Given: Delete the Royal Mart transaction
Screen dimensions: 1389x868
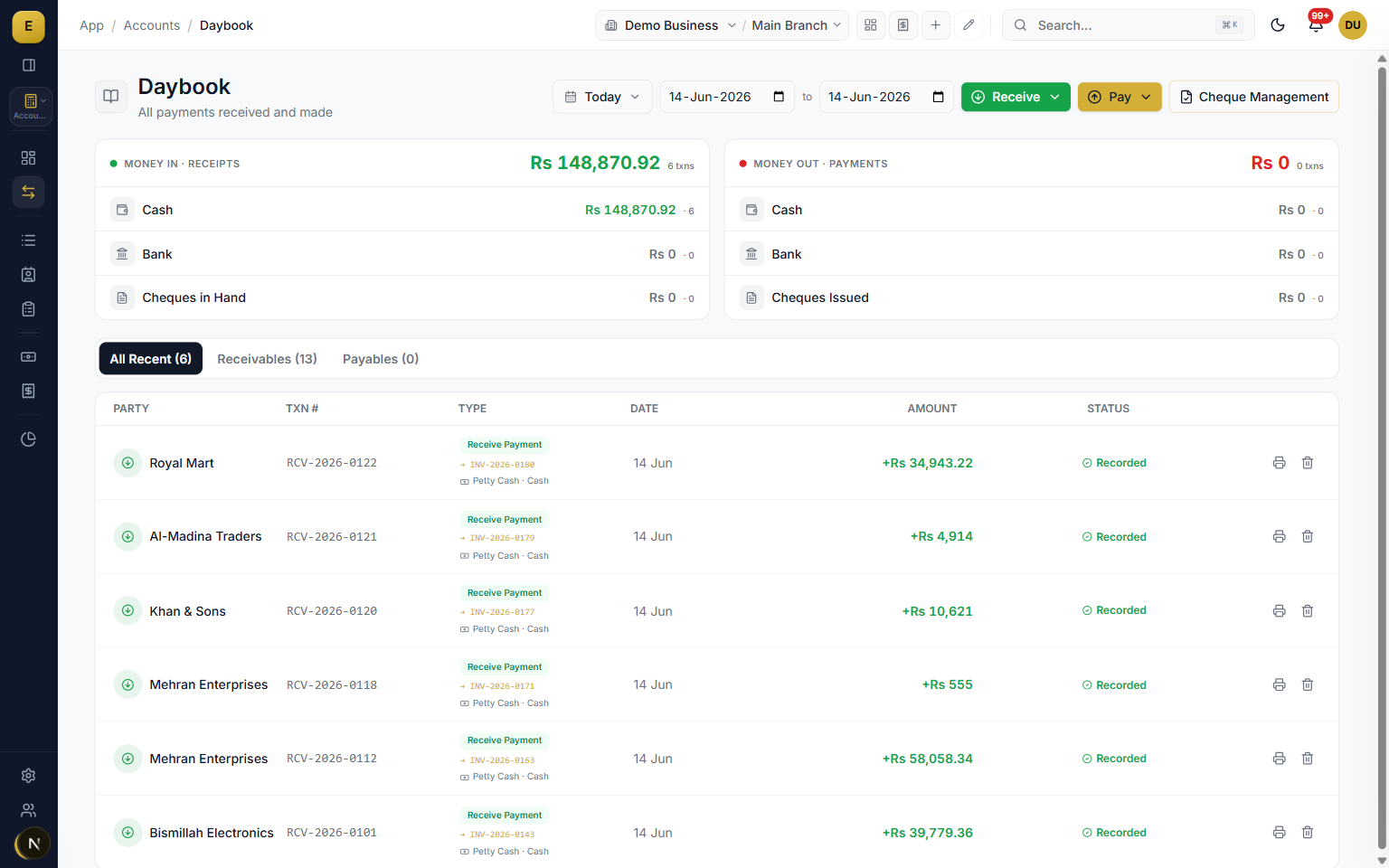Looking at the screenshot, I should click(x=1308, y=463).
